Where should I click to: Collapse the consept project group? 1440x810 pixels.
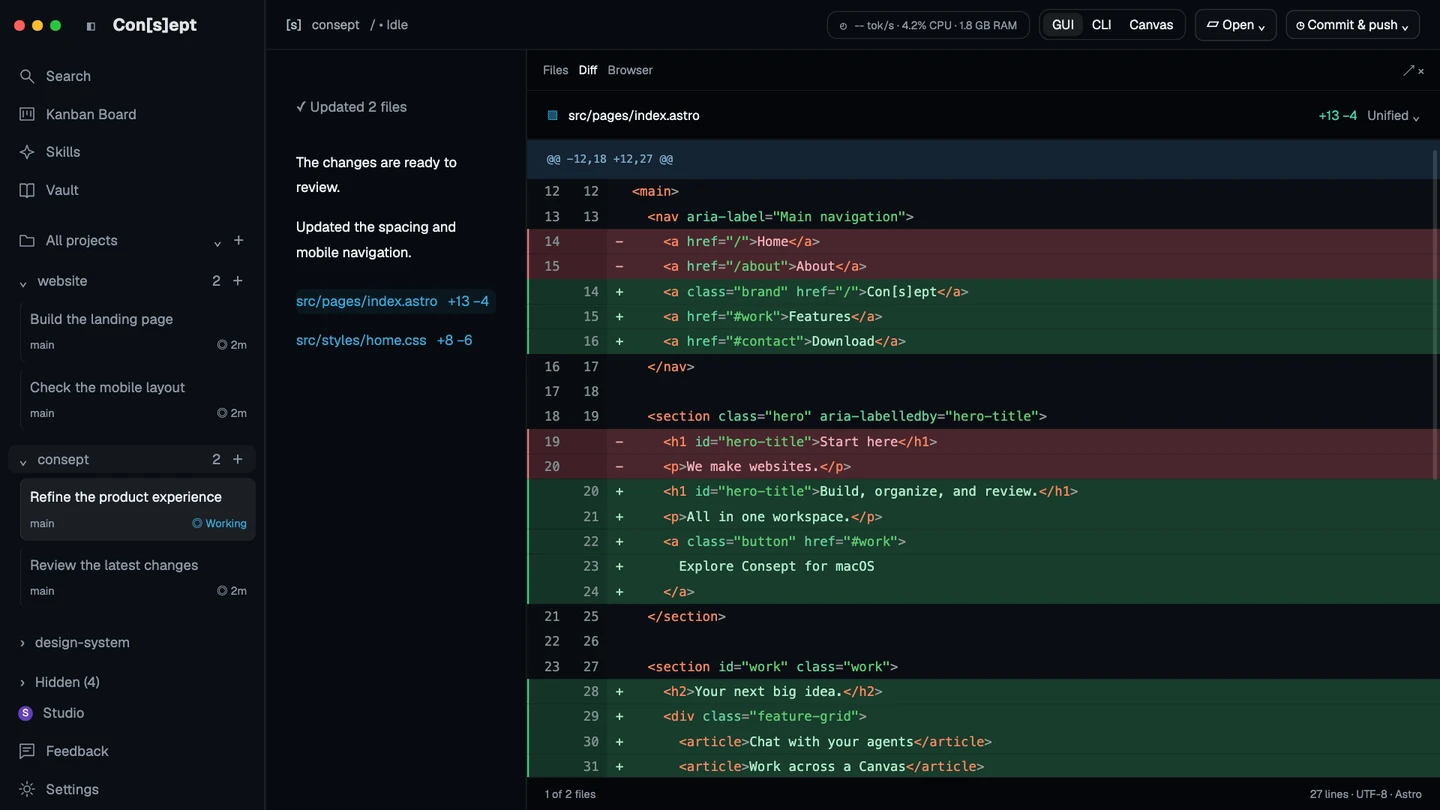click(x=23, y=461)
